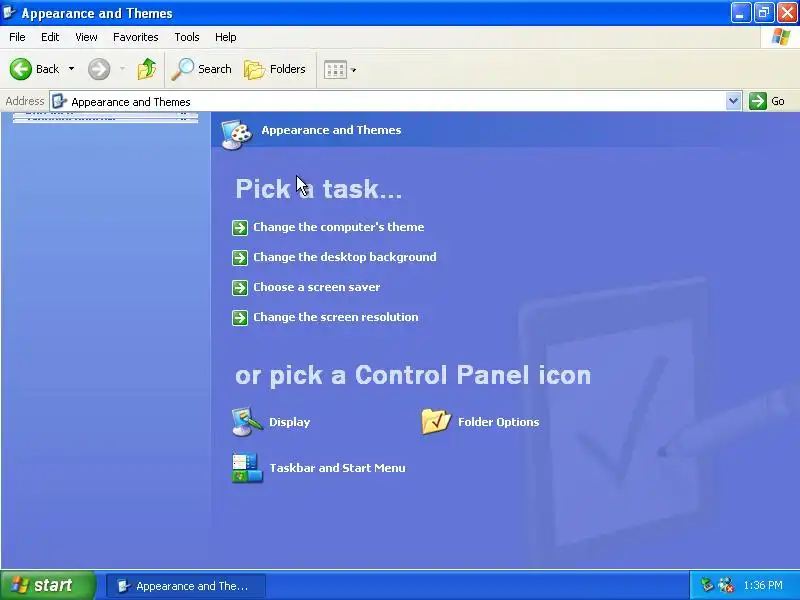Click the Taskbar and Start Menu label
The image size is (800, 600).
click(337, 468)
